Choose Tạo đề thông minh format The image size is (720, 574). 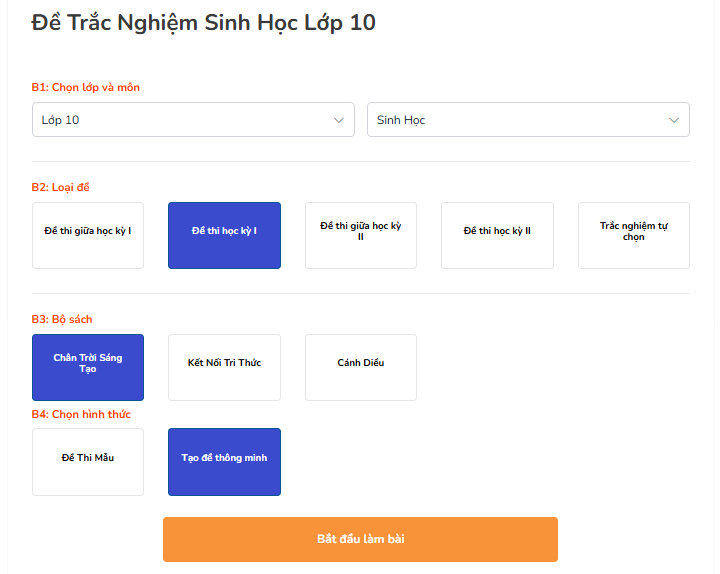click(225, 462)
